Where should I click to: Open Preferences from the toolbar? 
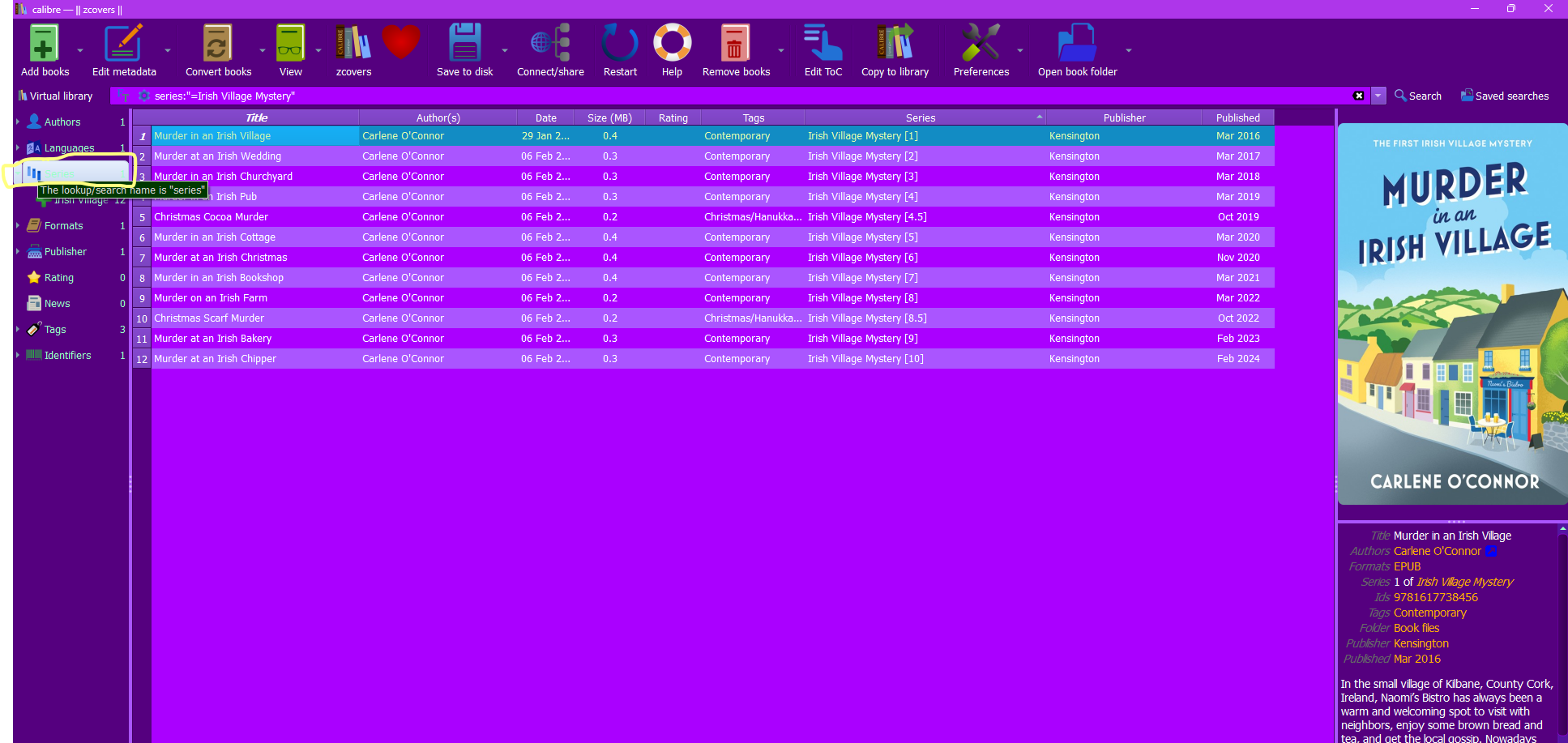981,43
